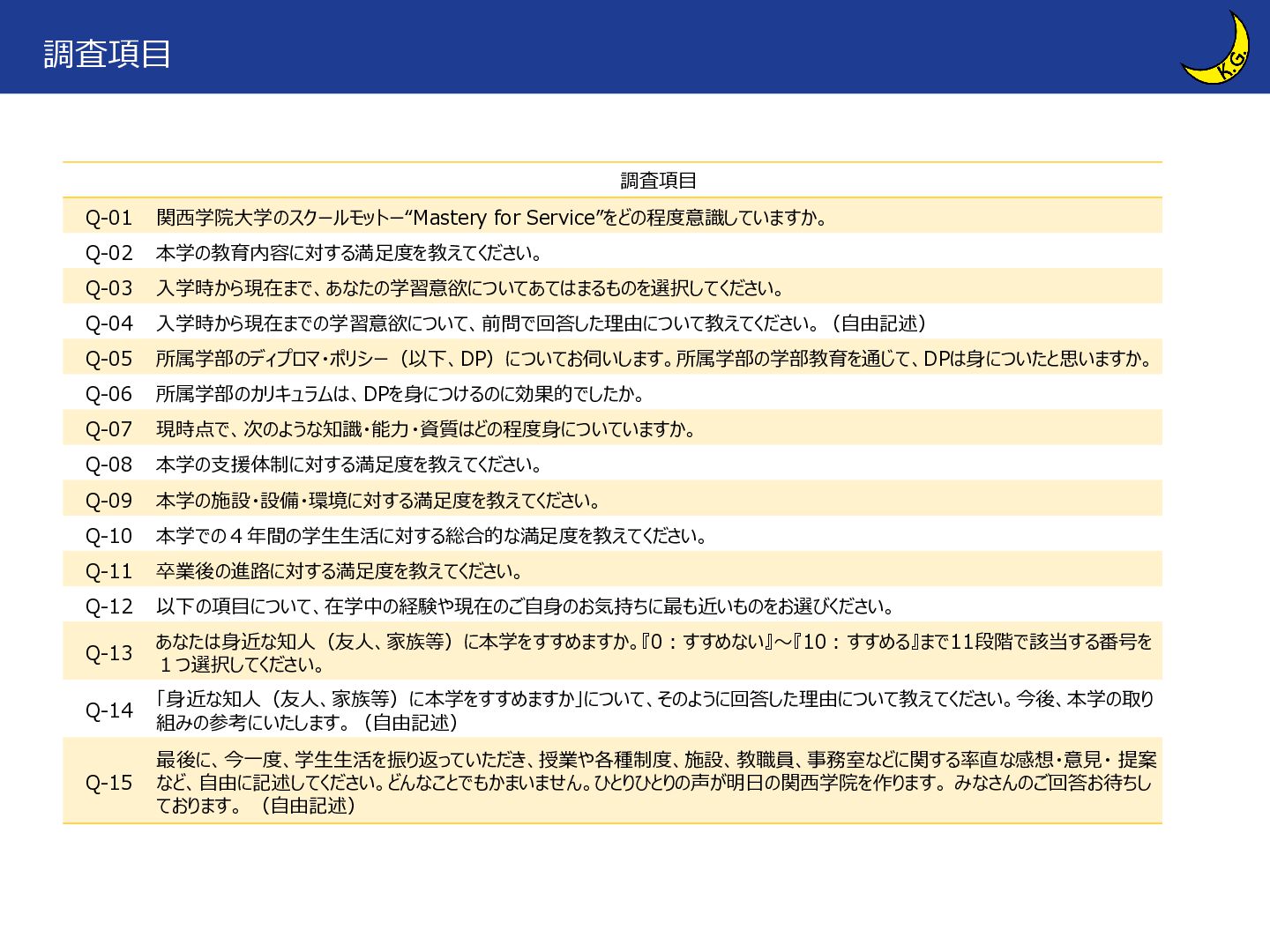Select the Q-03 row label
Image resolution: width=1270 pixels, height=952 pixels.
coord(108,288)
